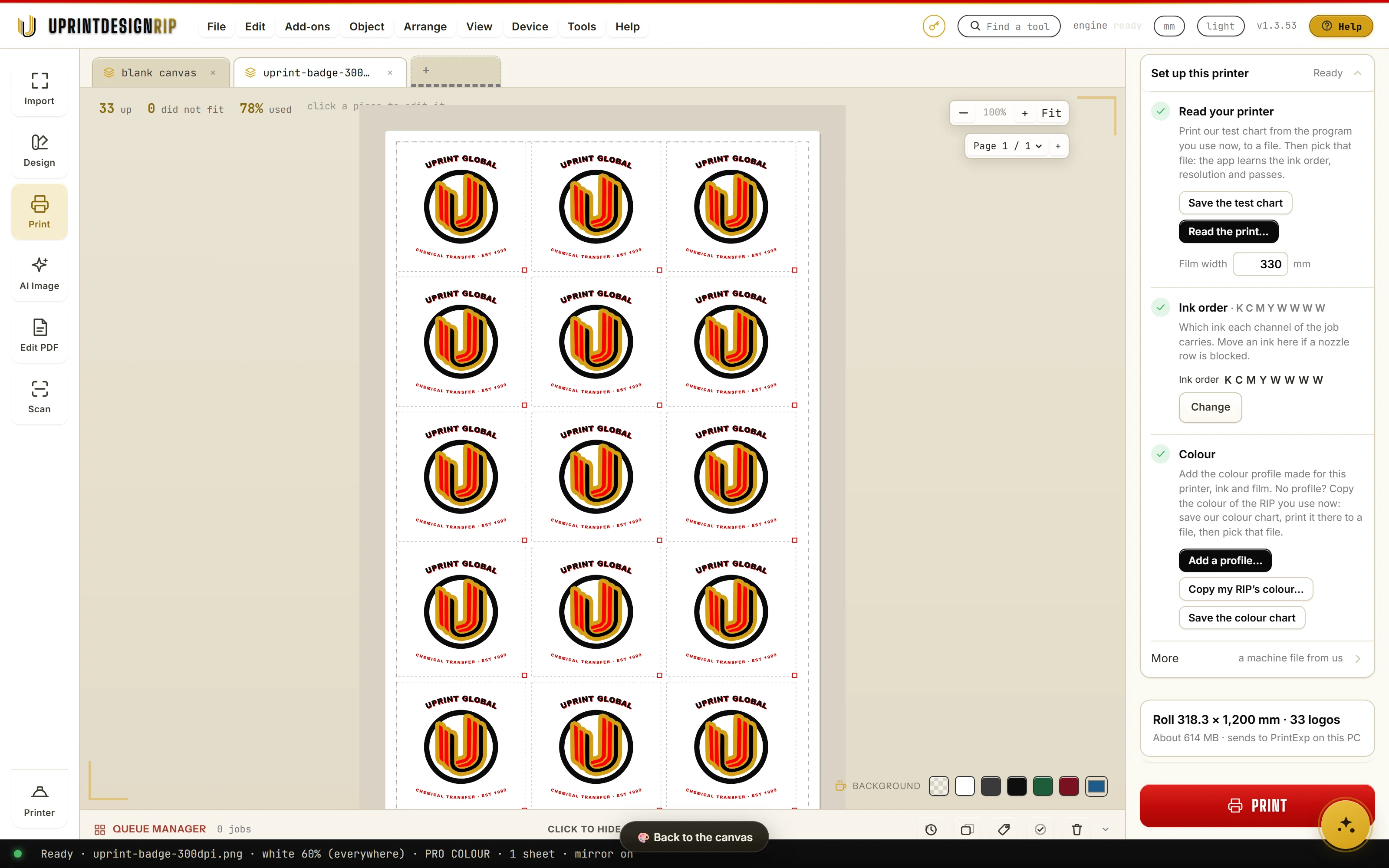Click Read the print... button

point(1228,231)
